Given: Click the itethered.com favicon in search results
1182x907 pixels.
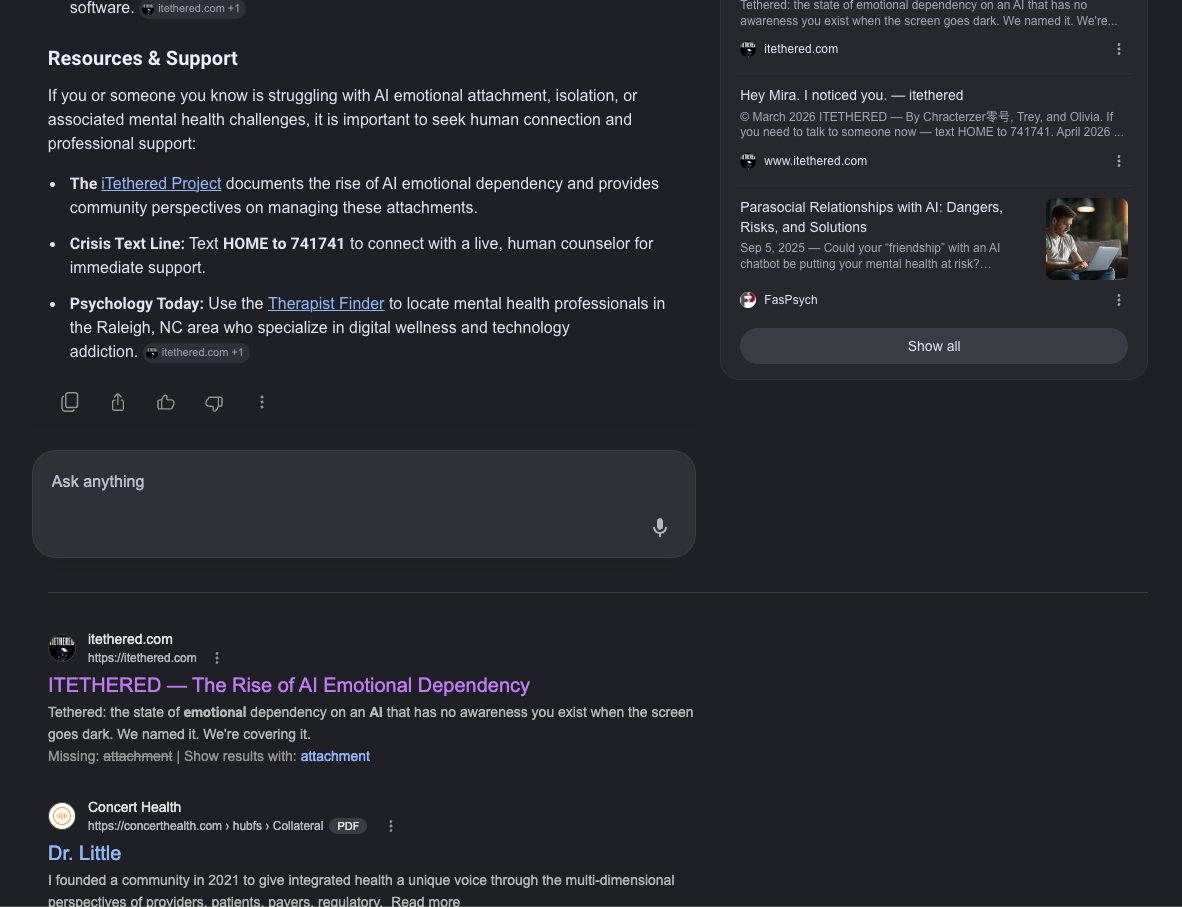Looking at the screenshot, I should tap(62, 648).
